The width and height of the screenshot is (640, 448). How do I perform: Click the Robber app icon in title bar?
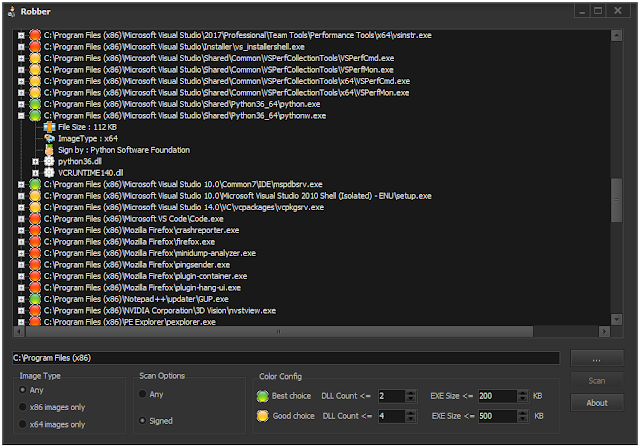(x=11, y=11)
